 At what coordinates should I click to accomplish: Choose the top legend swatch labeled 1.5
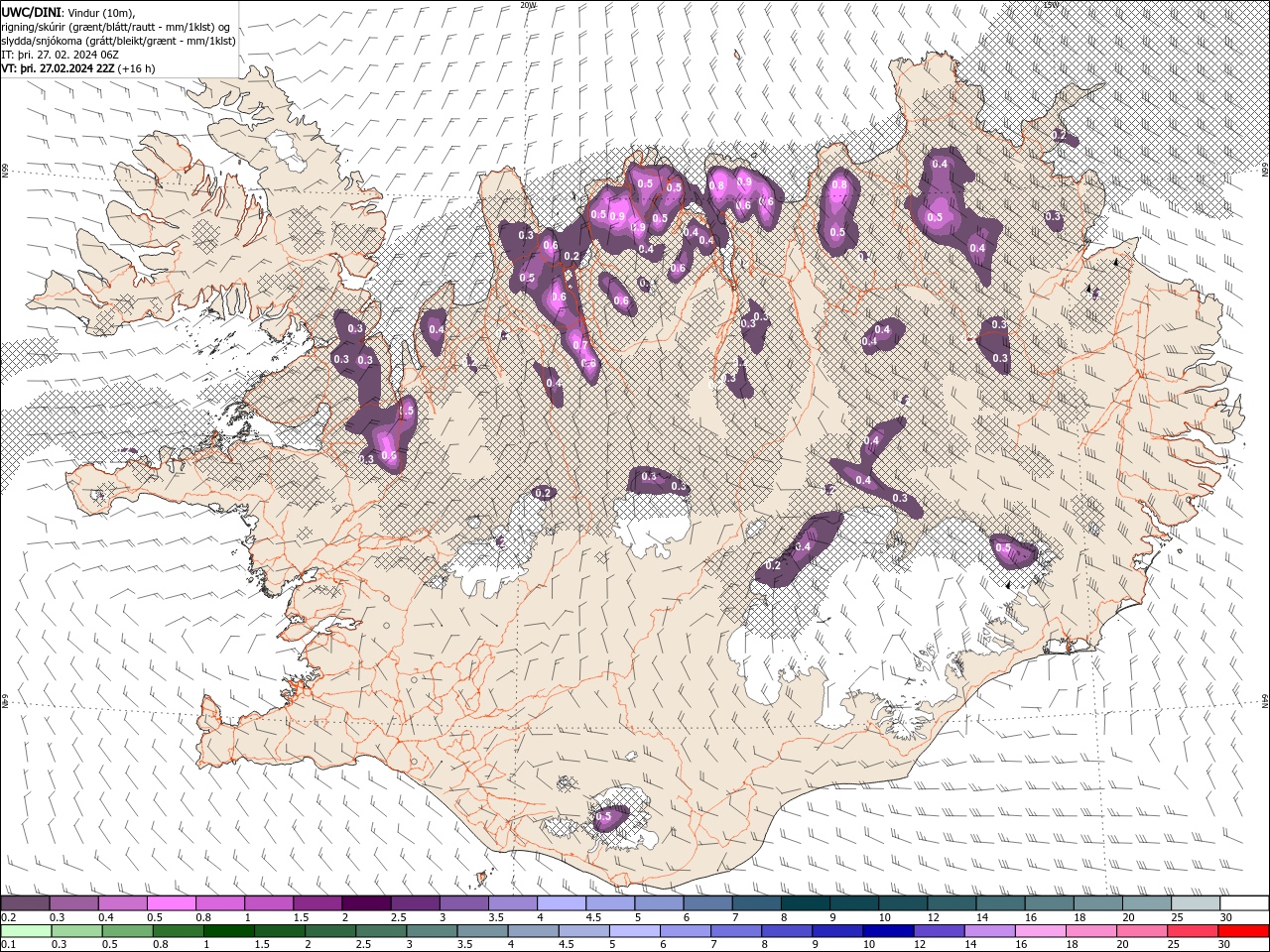point(317,903)
